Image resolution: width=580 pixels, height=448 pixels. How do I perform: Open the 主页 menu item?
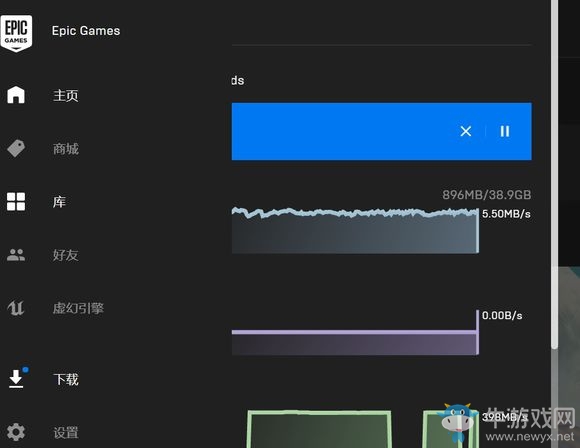point(65,95)
